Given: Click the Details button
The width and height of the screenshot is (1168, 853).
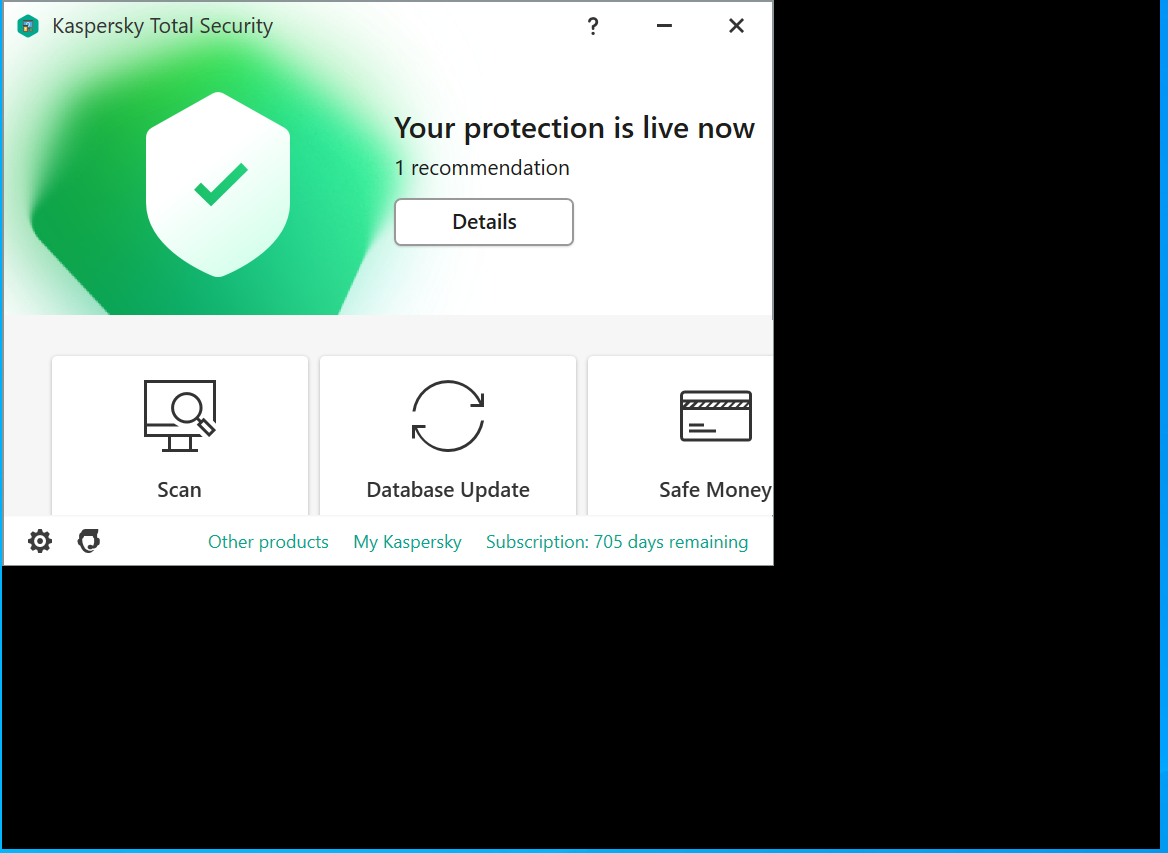Looking at the screenshot, I should pyautogui.click(x=484, y=222).
